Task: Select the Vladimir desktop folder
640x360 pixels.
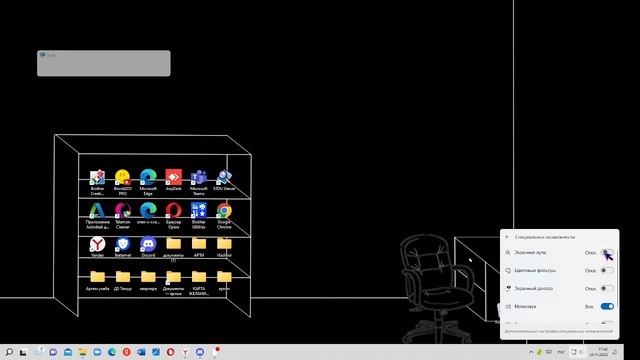Action: pos(224,247)
